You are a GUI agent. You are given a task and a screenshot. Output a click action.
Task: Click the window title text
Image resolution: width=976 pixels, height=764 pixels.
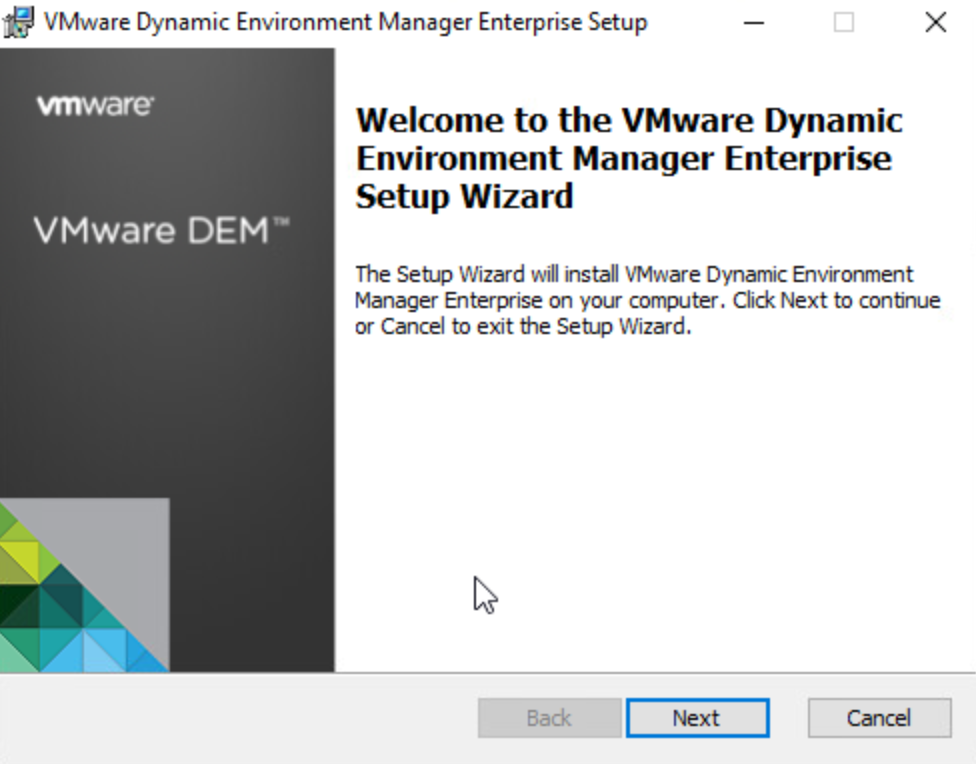(x=345, y=22)
